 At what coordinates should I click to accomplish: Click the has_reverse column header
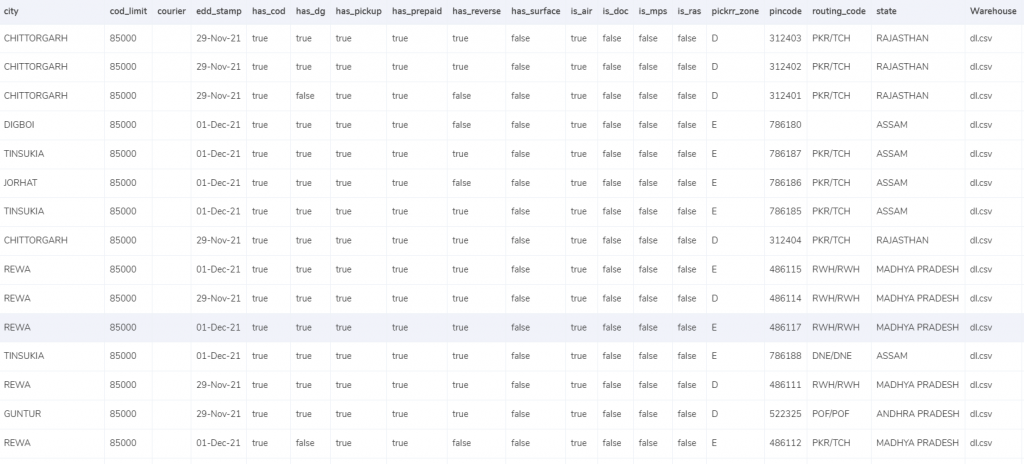476,10
